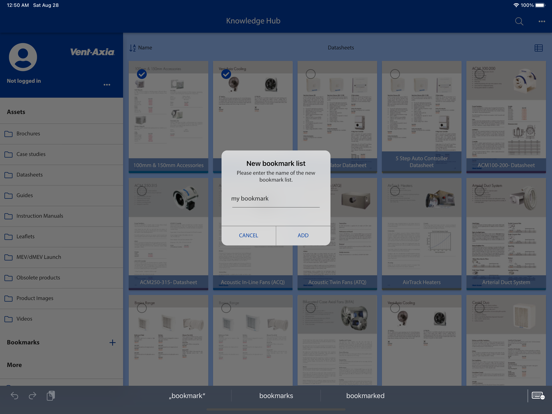
Task: Open the Datasheets folder
Action: click(x=62, y=175)
